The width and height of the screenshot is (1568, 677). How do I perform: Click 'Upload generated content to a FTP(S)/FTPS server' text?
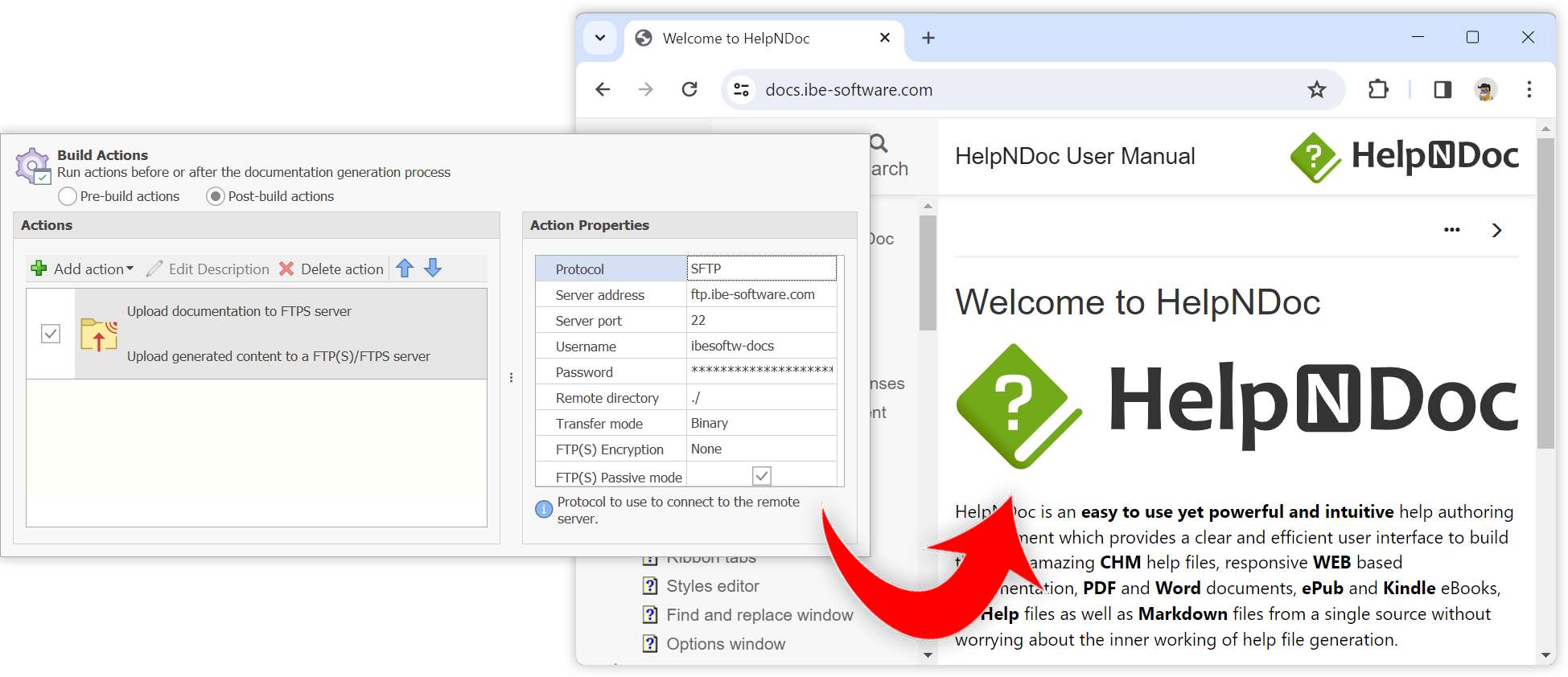(x=278, y=356)
